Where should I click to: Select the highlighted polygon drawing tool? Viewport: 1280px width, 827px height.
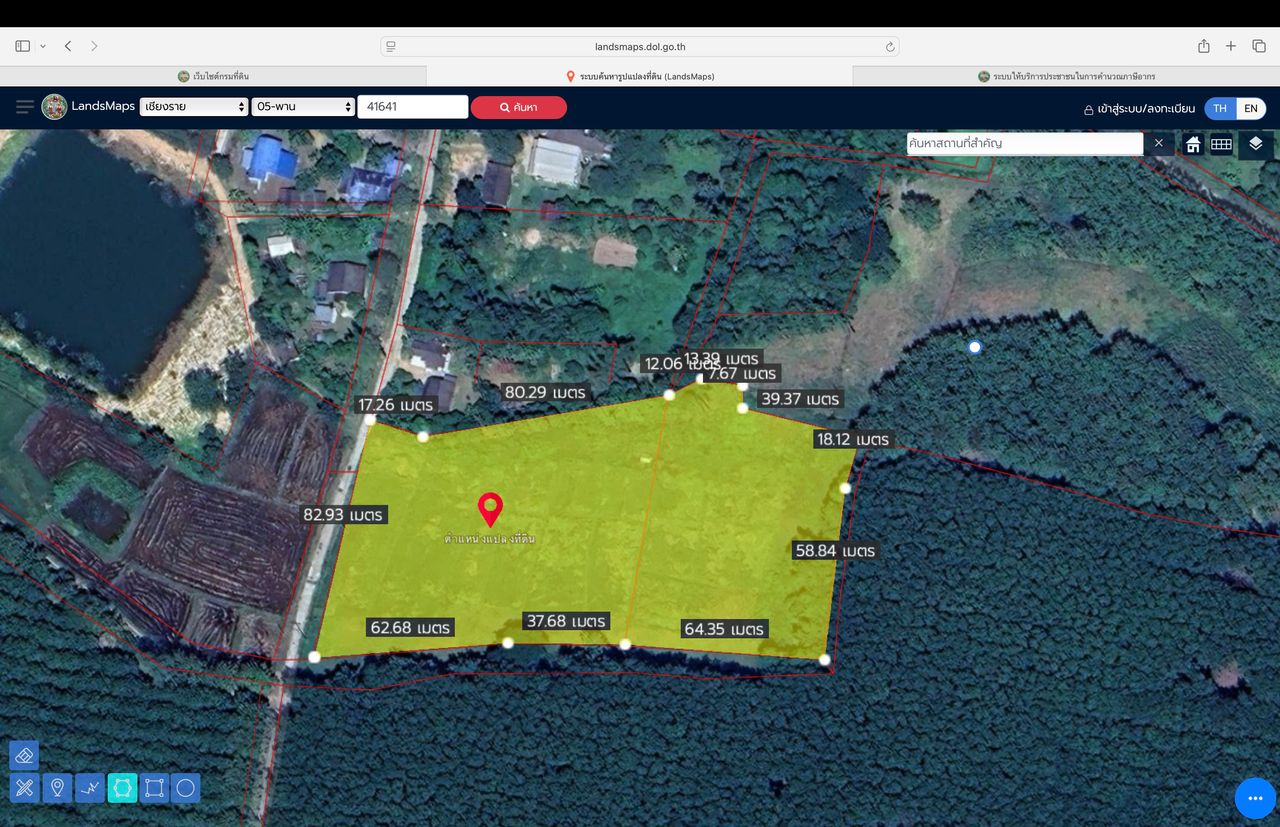pos(122,788)
